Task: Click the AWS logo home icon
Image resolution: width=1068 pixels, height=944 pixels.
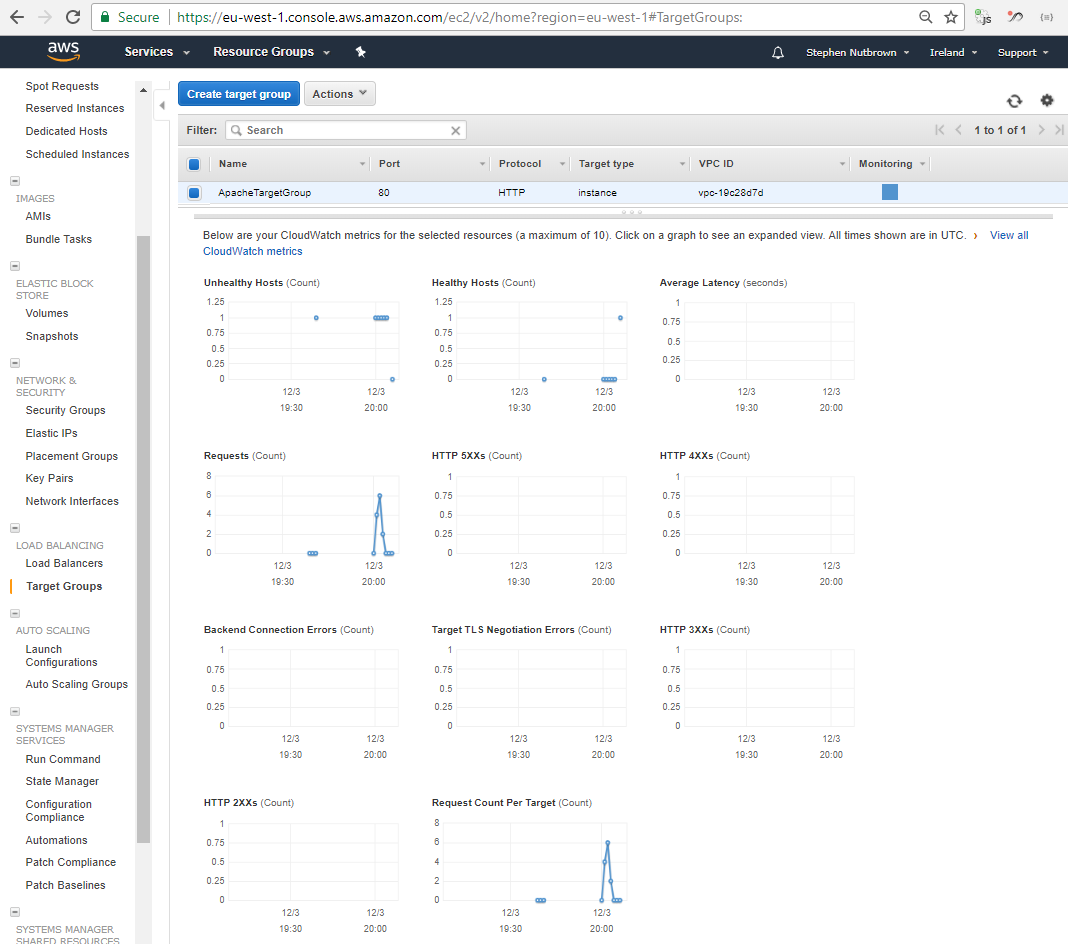Action: click(63, 51)
